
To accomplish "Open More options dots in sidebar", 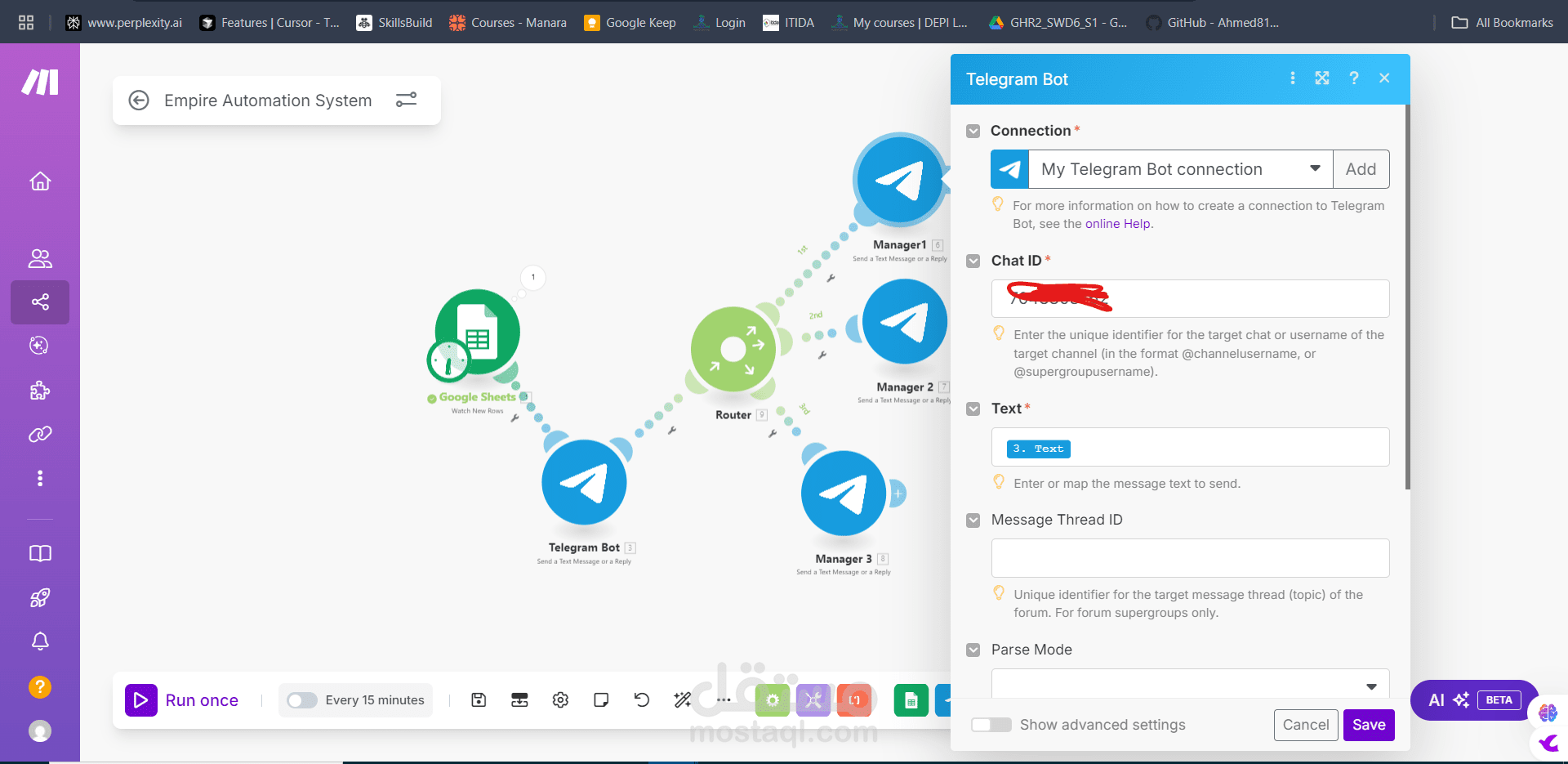I will (40, 478).
